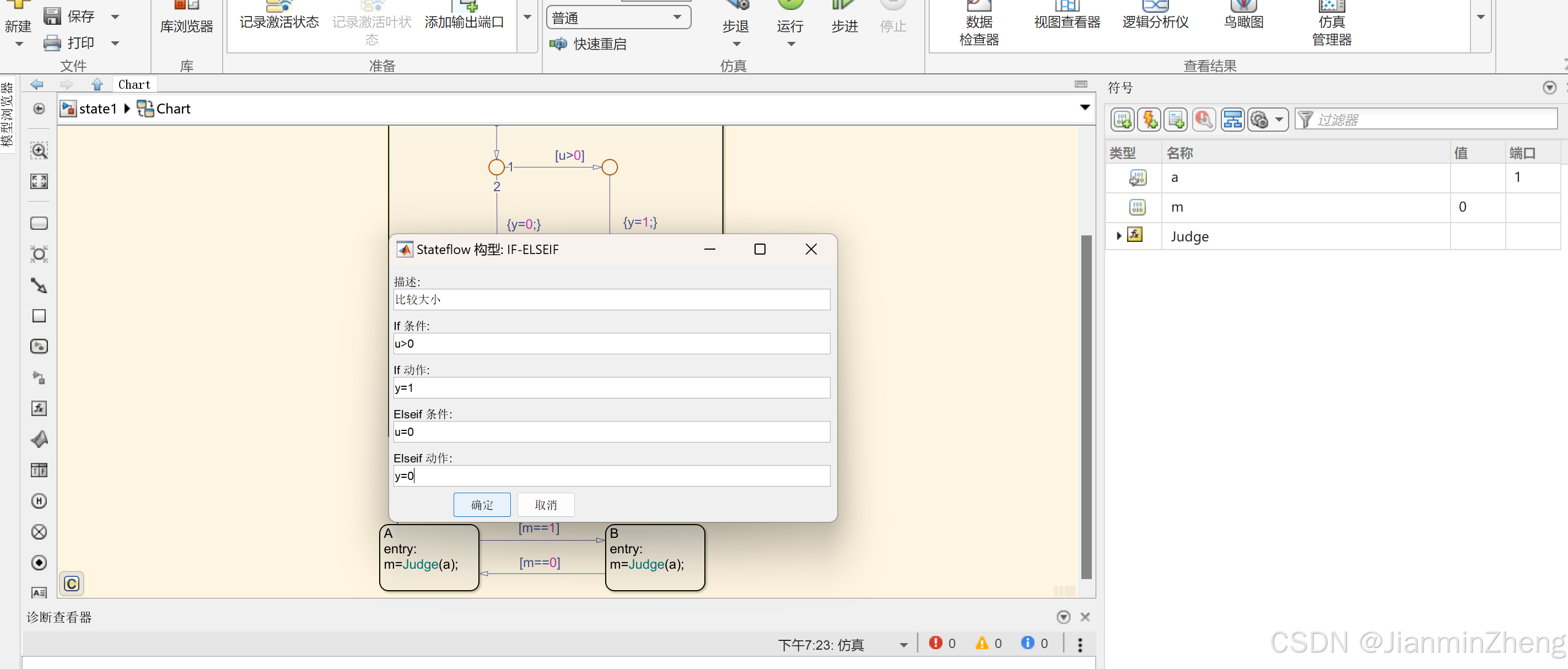Click the 确定 button
The width and height of the screenshot is (1568, 669).
click(x=482, y=505)
